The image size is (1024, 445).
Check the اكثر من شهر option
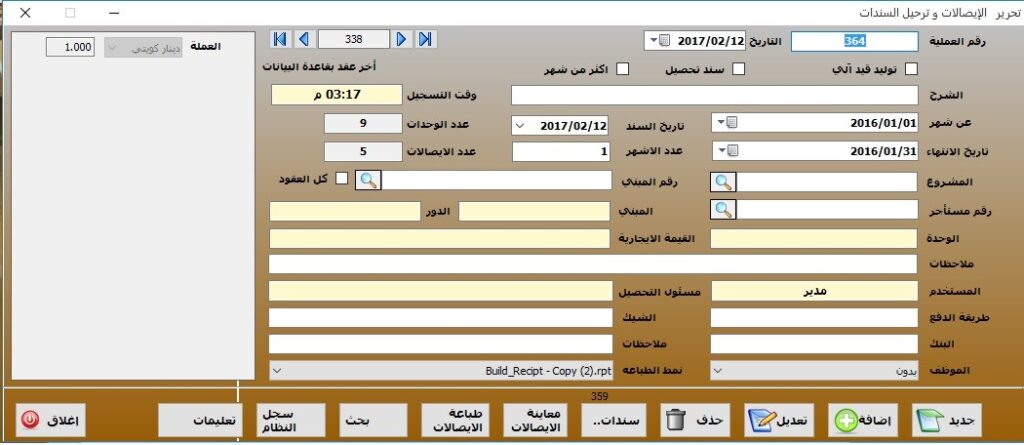pyautogui.click(x=623, y=69)
